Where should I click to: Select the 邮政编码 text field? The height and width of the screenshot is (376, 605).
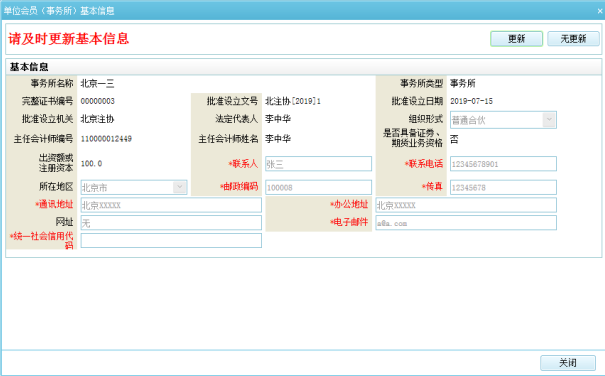point(318,187)
